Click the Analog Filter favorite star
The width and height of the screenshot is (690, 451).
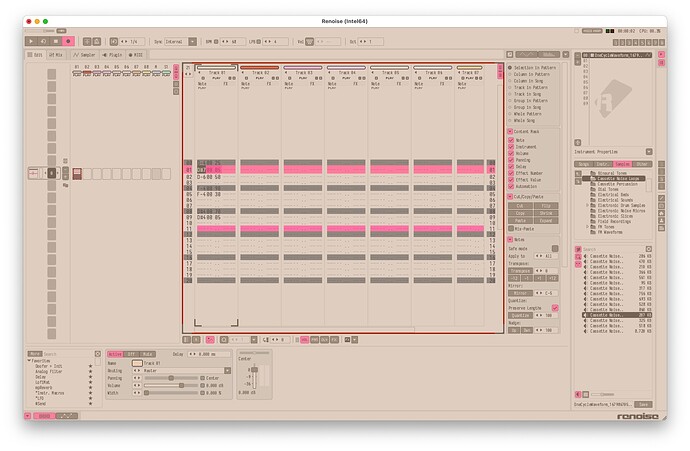91,372
